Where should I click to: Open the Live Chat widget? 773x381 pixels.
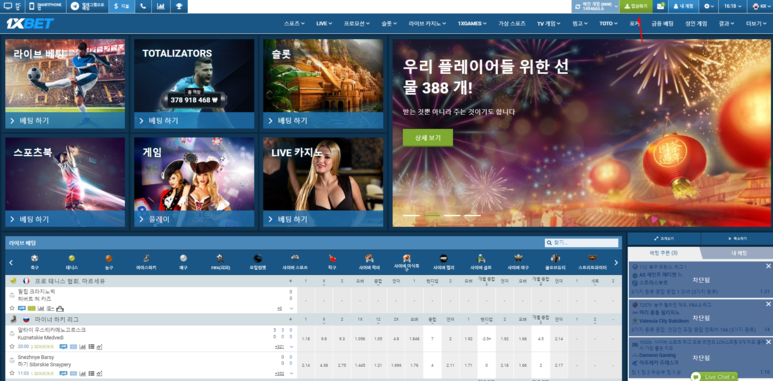click(714, 377)
